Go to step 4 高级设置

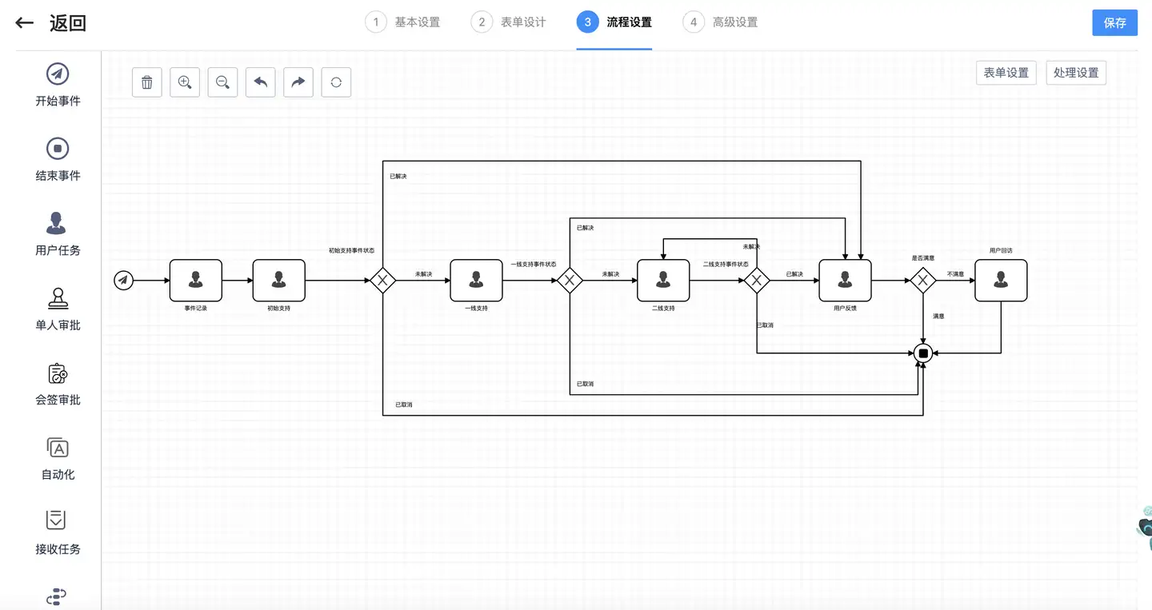coord(720,22)
